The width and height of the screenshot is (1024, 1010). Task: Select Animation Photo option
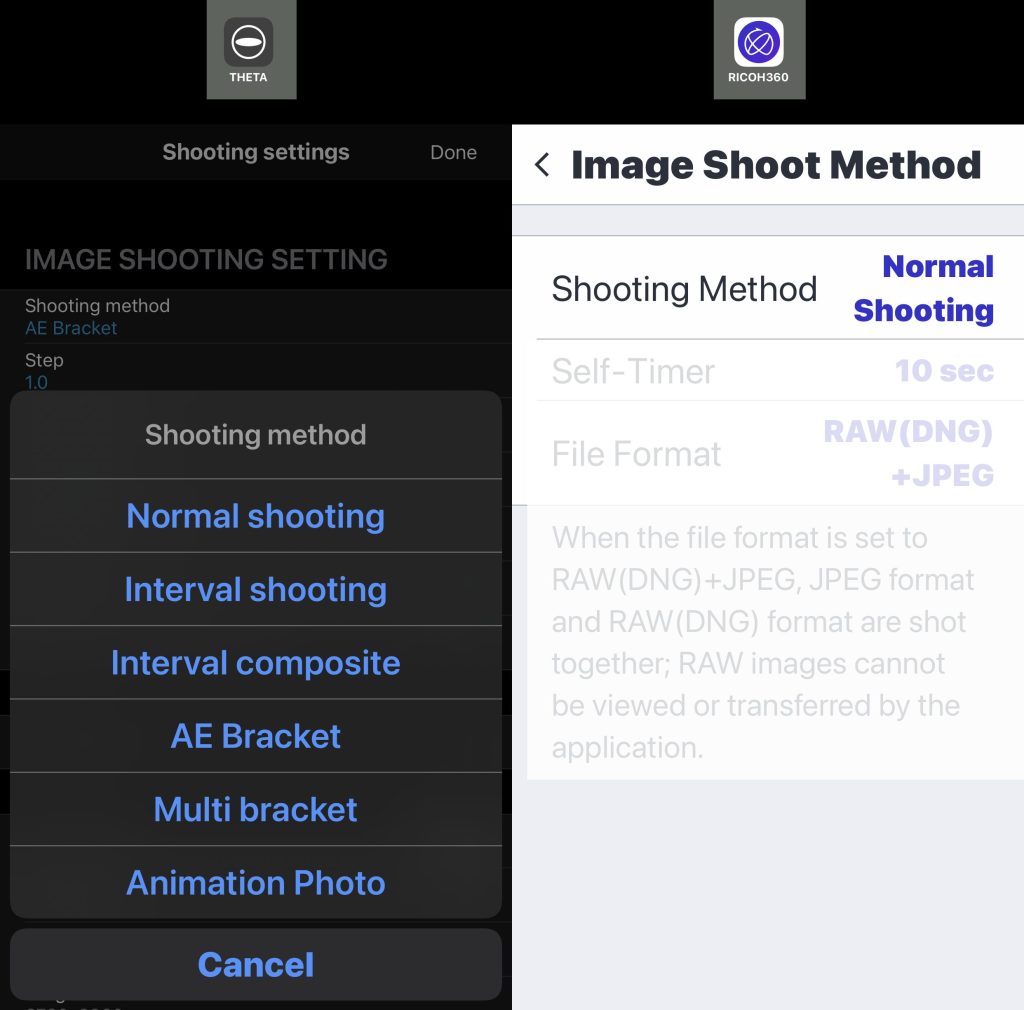[x=255, y=882]
